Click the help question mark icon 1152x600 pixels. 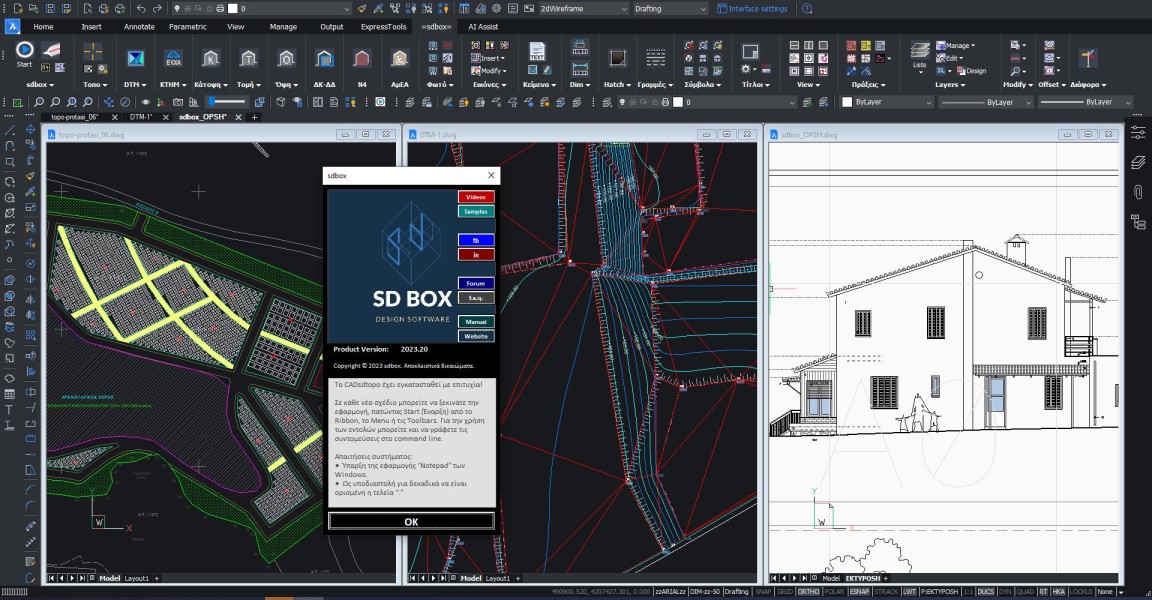(x=807, y=9)
